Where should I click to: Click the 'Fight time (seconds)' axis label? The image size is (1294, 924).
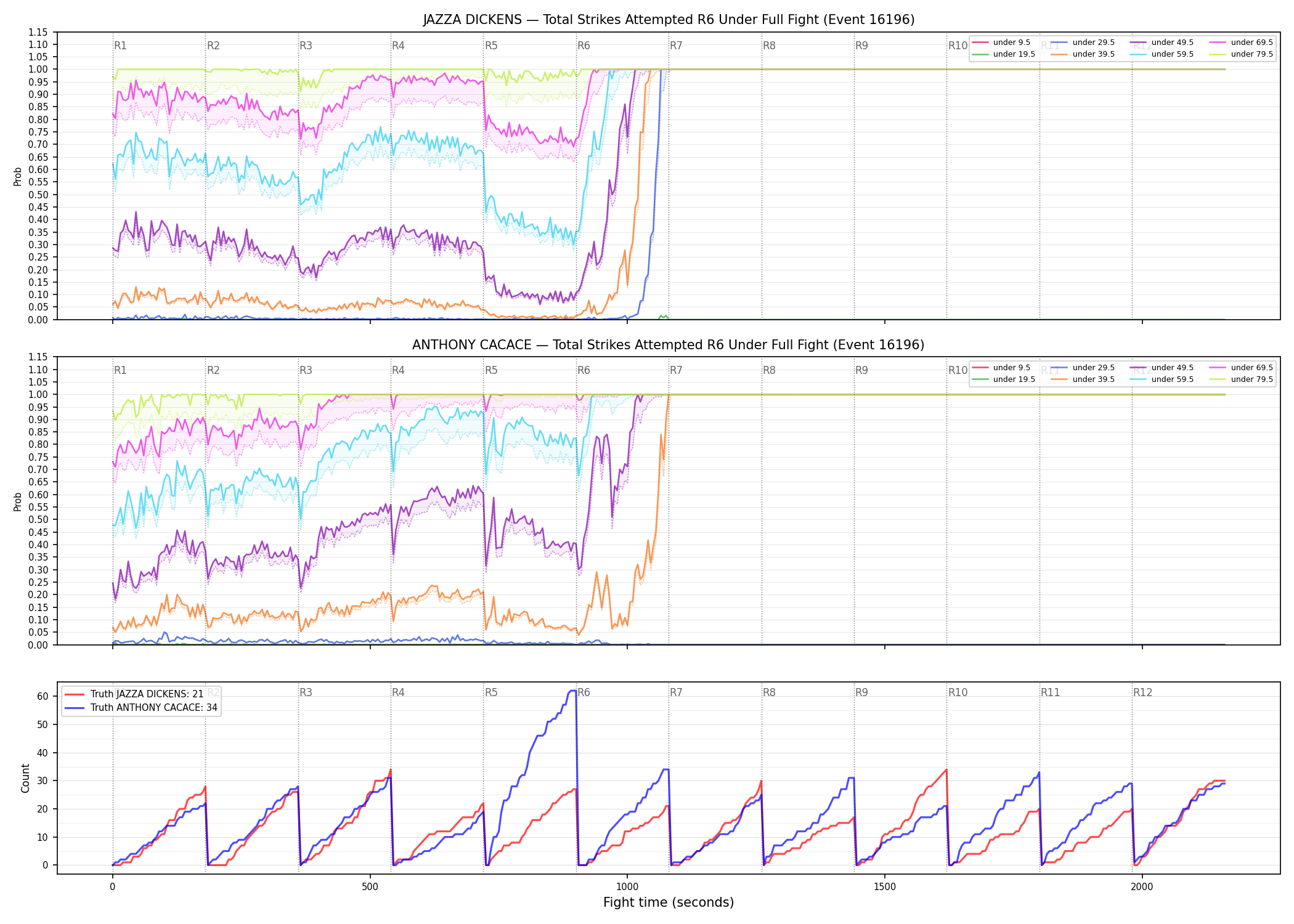click(x=669, y=902)
